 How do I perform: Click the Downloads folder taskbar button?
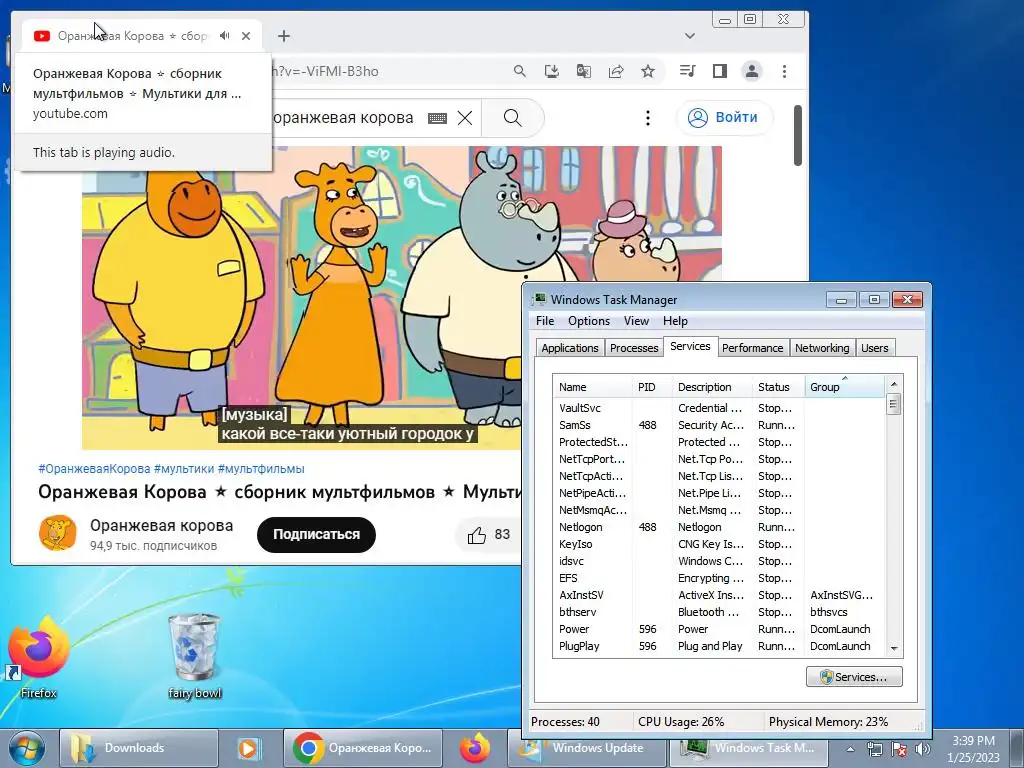click(x=138, y=748)
